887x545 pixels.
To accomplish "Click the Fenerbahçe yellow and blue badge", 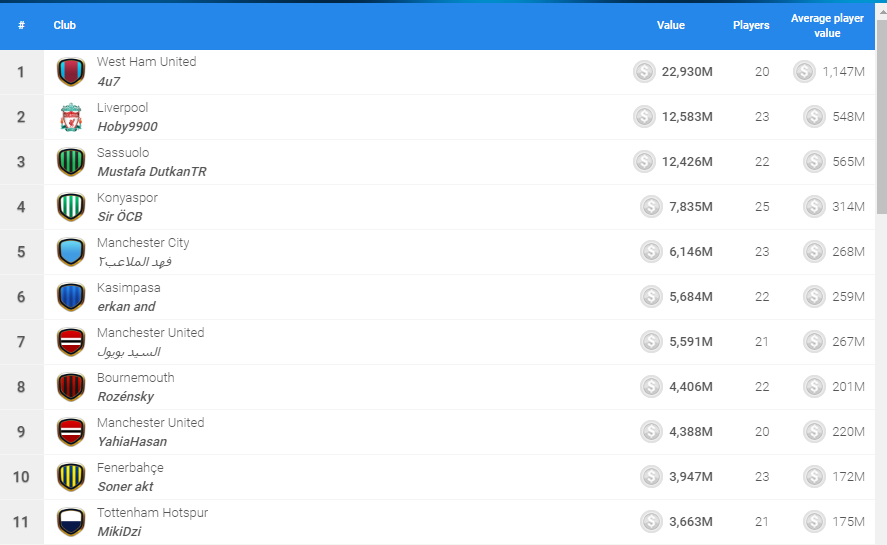I will click(71, 477).
